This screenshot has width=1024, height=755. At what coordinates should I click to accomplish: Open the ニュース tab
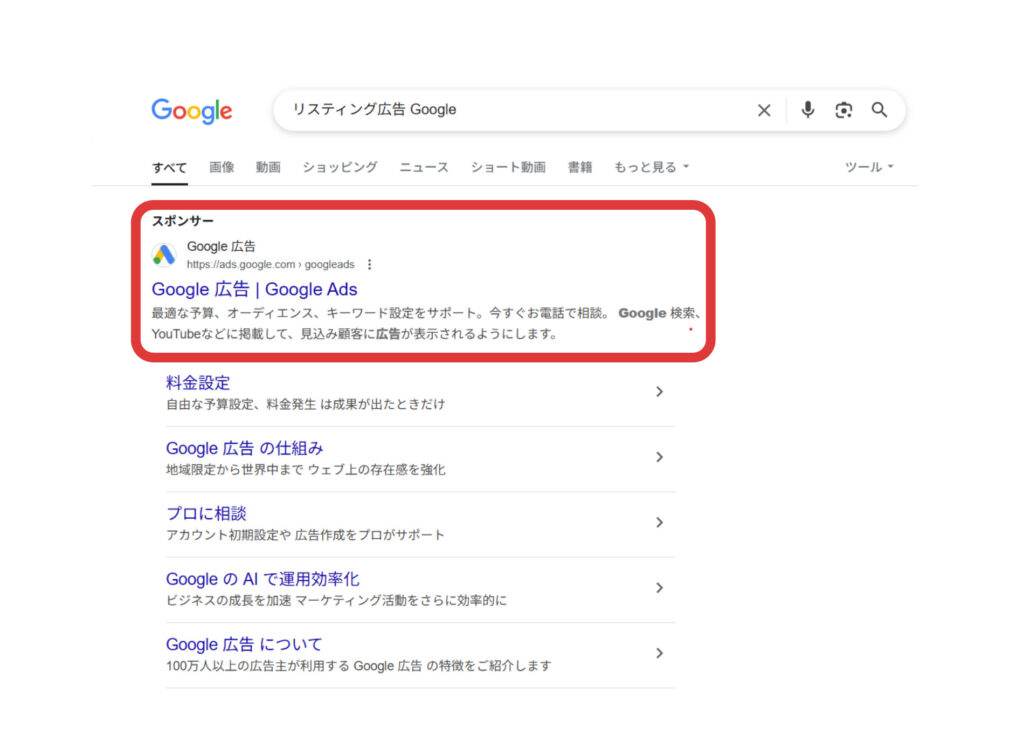pos(424,167)
